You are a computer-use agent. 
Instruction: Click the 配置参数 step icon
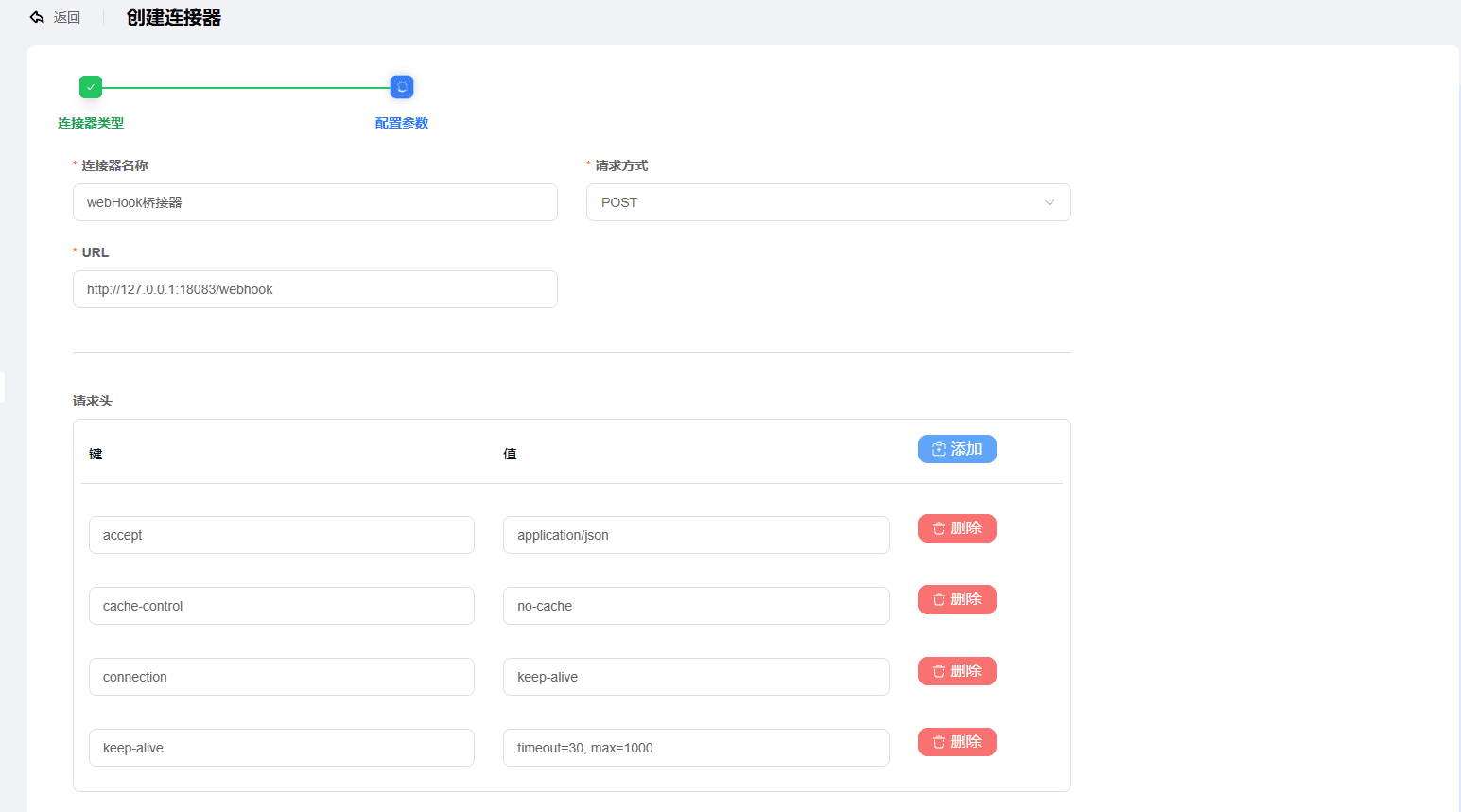[x=402, y=87]
